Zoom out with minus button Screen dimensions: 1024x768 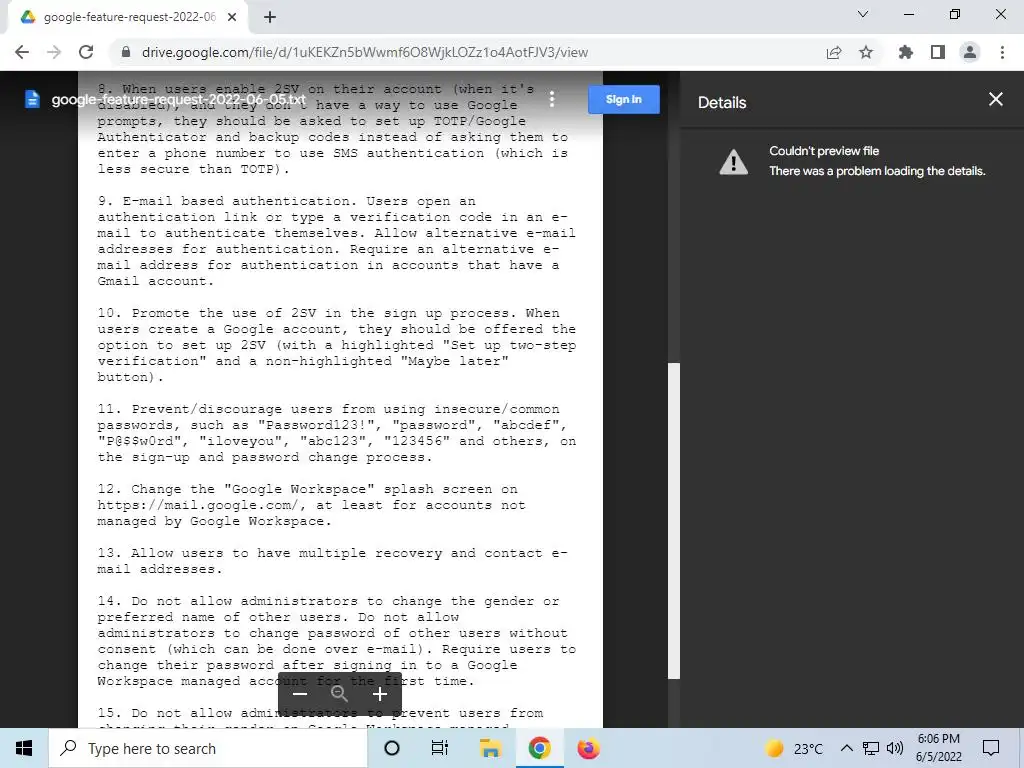(300, 694)
